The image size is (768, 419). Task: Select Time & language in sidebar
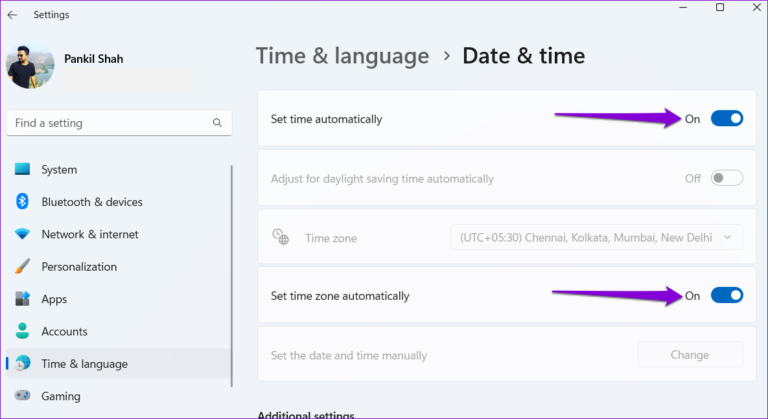coord(84,364)
